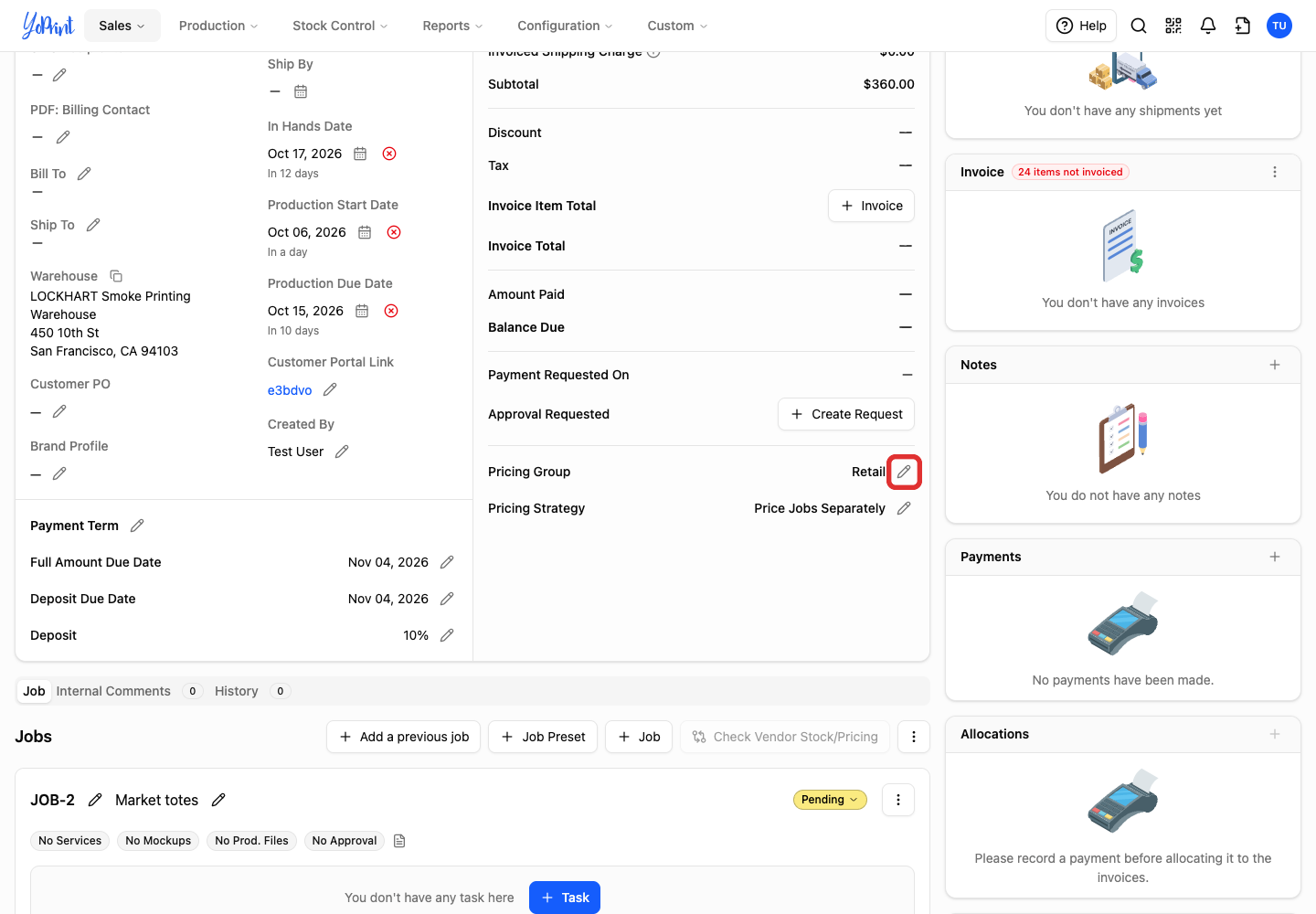The height and width of the screenshot is (914, 1316).
Task: Open the Reports dropdown
Action: (x=452, y=26)
